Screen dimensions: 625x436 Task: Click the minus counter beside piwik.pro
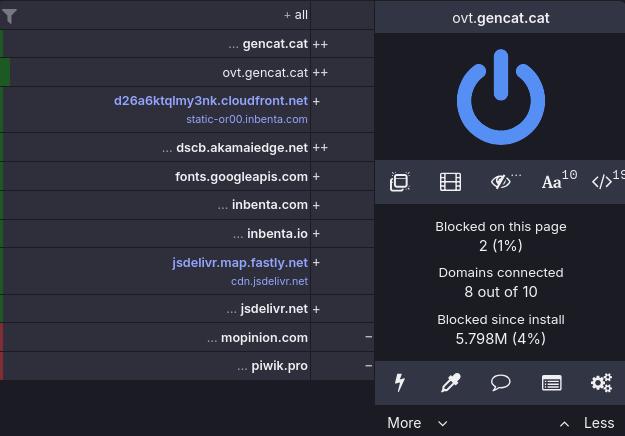(368, 365)
